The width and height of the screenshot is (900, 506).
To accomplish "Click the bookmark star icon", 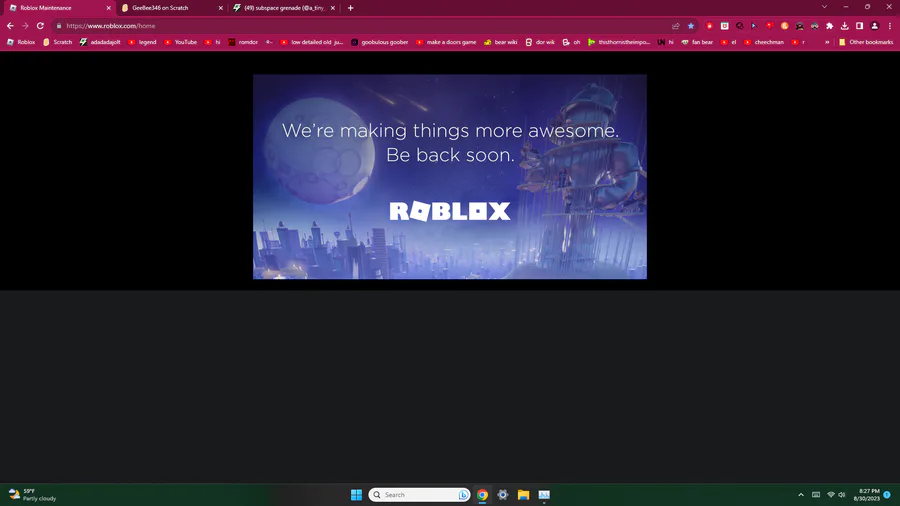I will pos(691,26).
